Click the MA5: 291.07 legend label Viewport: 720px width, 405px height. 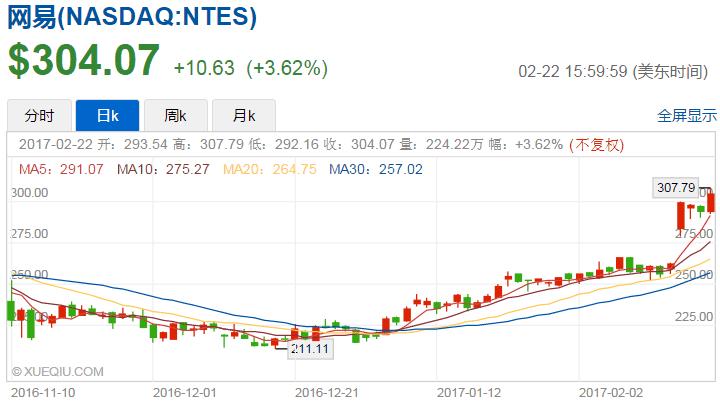(61, 169)
